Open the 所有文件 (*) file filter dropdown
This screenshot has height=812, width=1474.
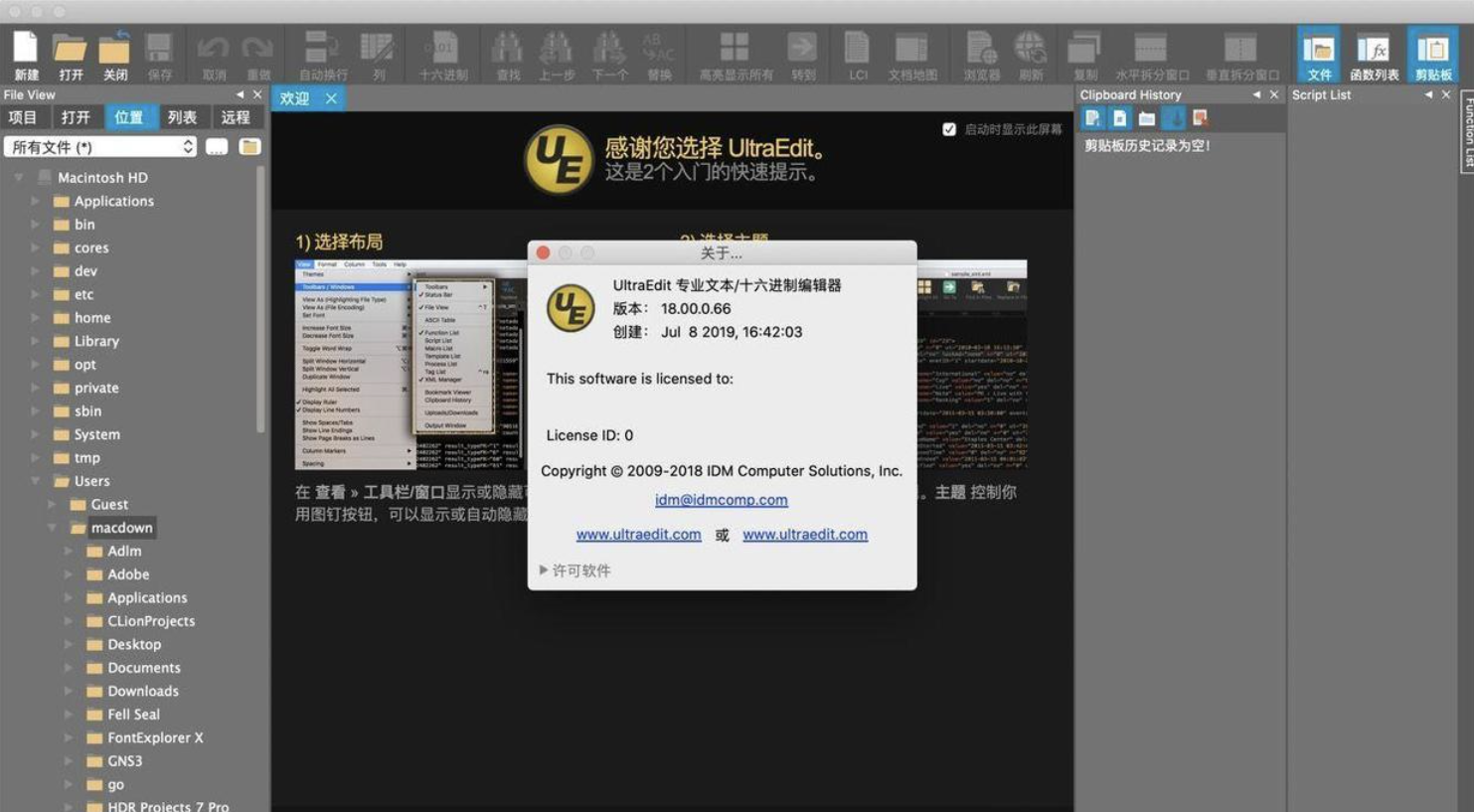pos(100,147)
